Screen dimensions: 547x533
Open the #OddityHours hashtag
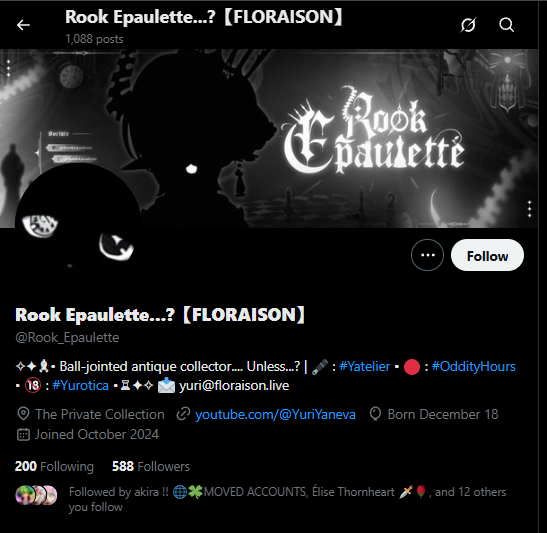[473, 366]
